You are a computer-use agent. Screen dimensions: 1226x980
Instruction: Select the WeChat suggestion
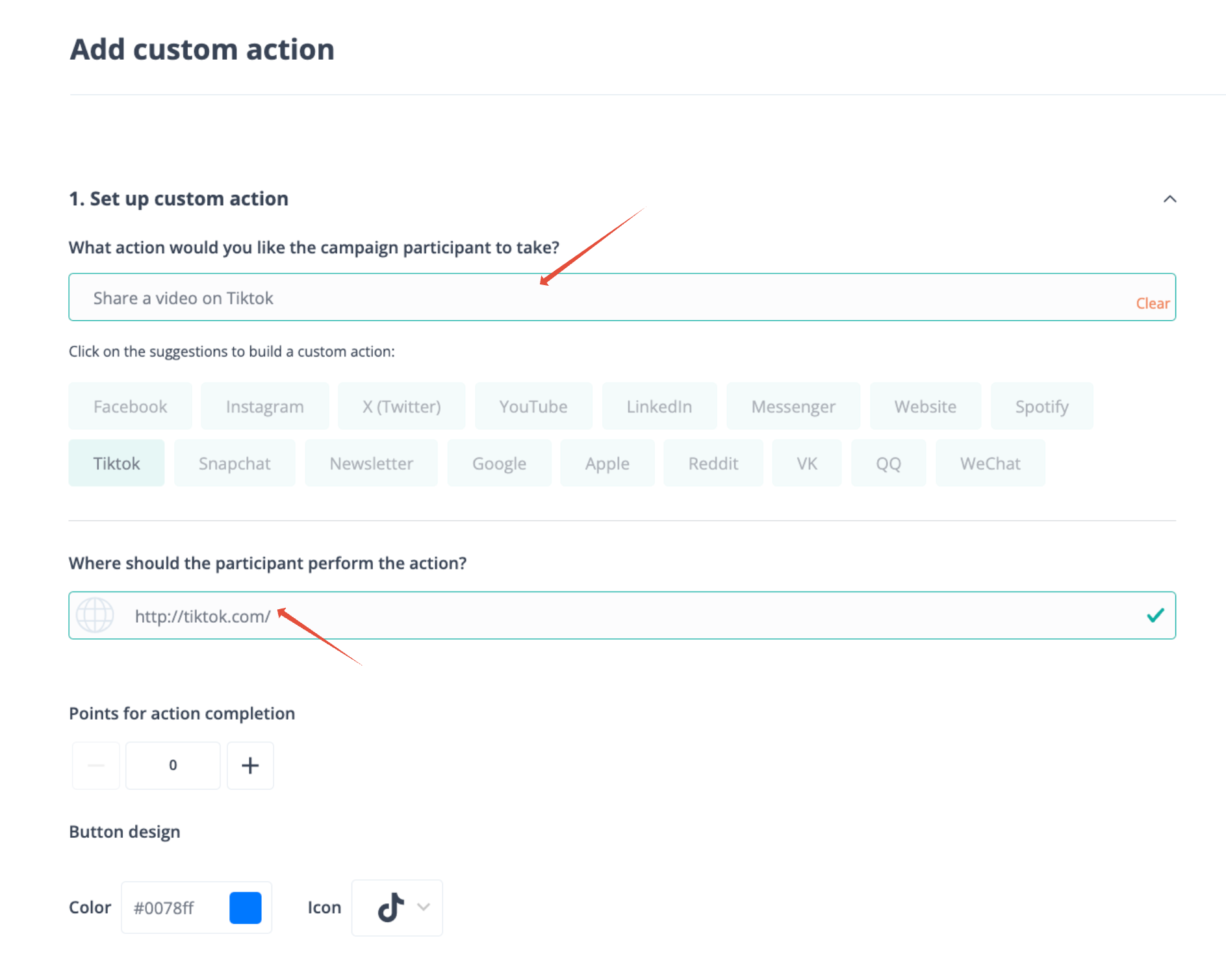(990, 463)
